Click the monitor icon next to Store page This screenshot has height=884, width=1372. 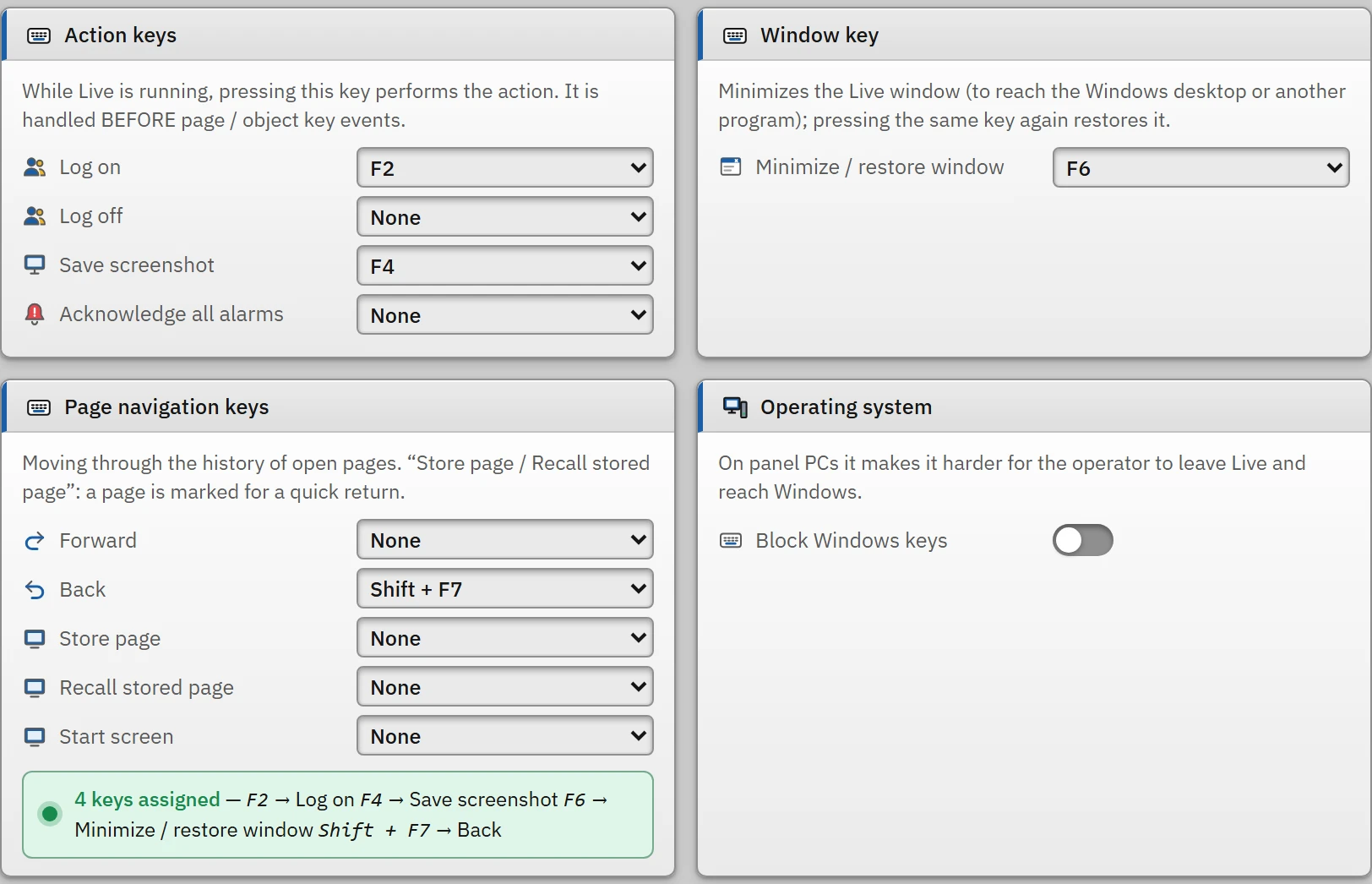pyautogui.click(x=35, y=639)
